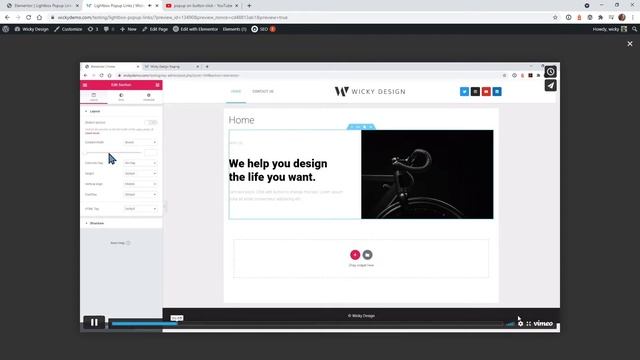
Task: Pause the Vimeo video
Action: (x=94, y=322)
